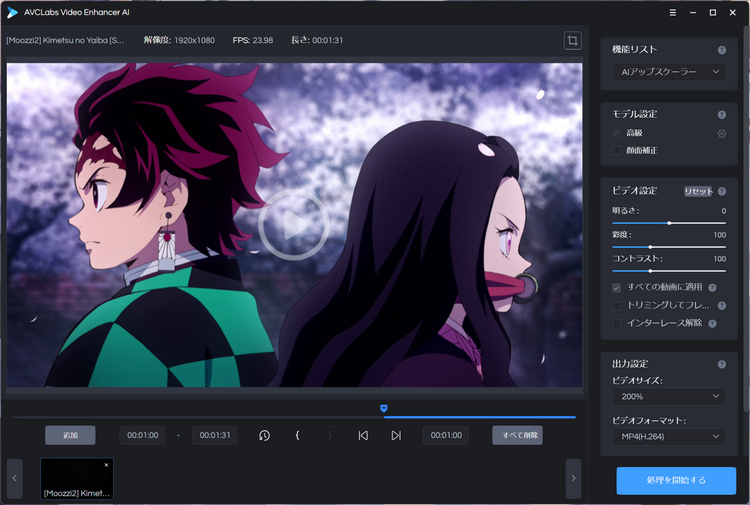The height and width of the screenshot is (505, 750).
Task: Click the リセット button
Action: pyautogui.click(x=698, y=191)
